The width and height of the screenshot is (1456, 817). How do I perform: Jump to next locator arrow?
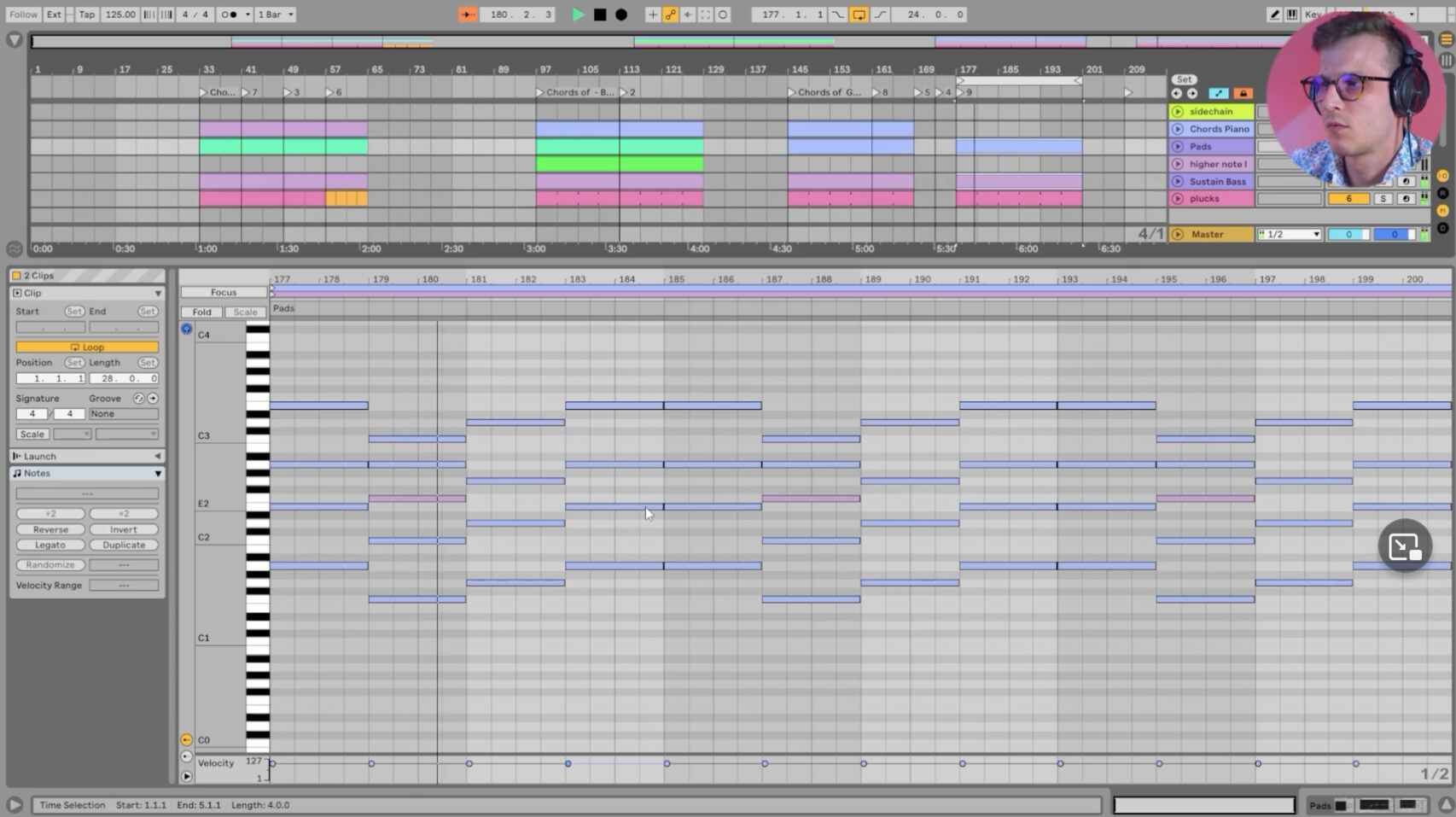1192,93
